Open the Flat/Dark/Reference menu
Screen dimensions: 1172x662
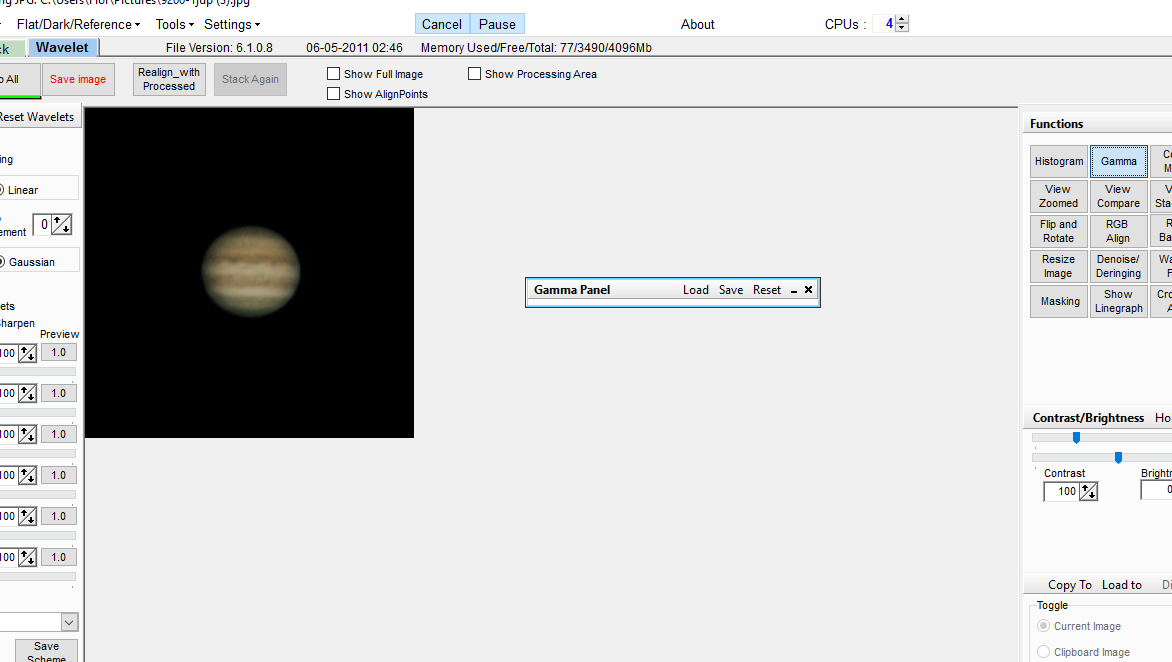point(78,25)
